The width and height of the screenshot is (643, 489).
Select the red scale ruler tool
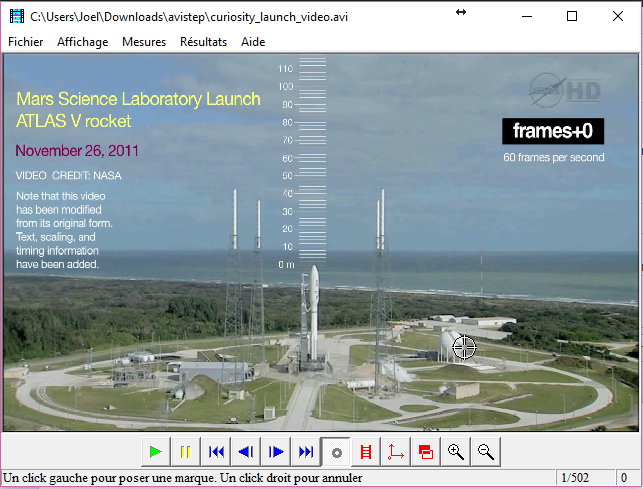tap(366, 452)
